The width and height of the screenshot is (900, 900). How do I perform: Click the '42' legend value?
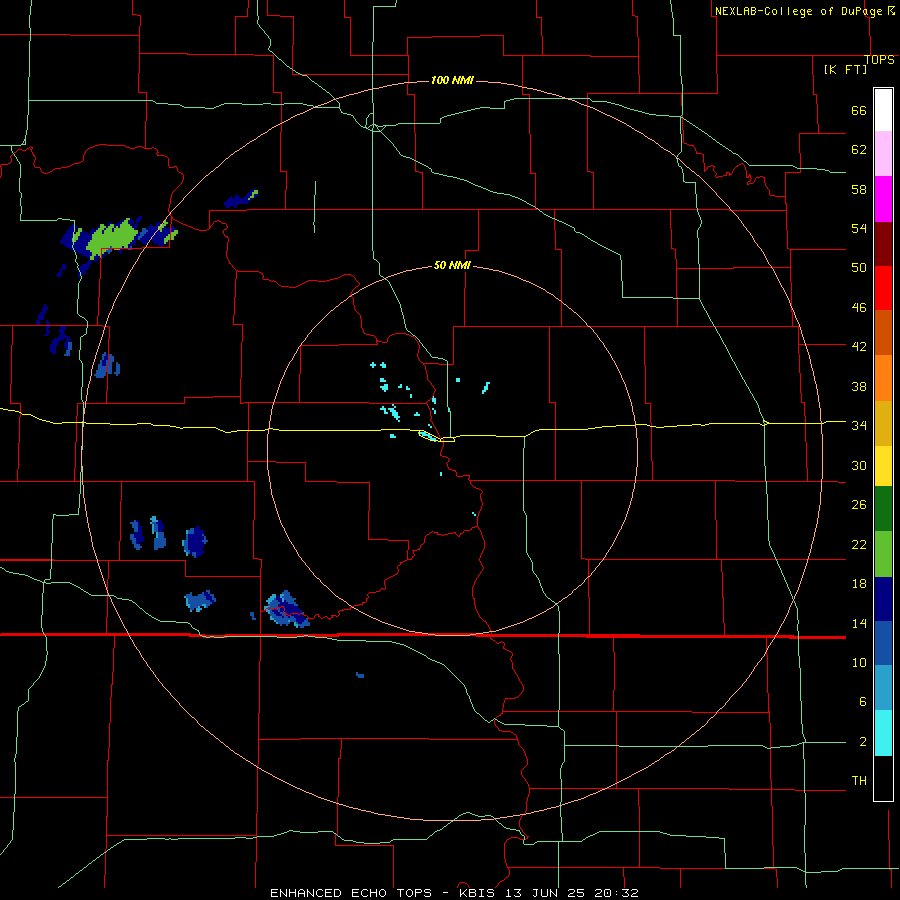point(859,346)
